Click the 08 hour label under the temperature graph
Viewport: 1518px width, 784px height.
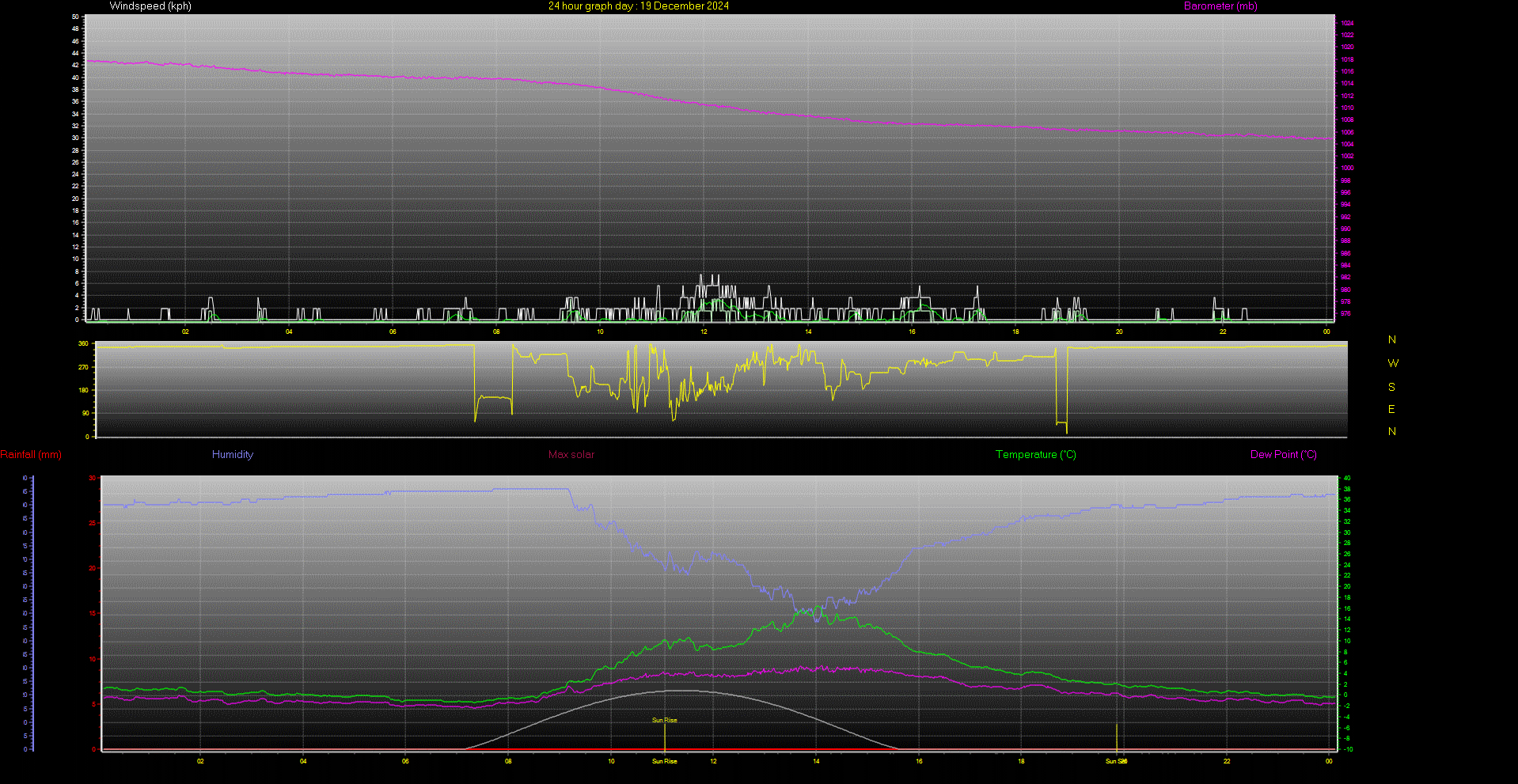pos(508,761)
